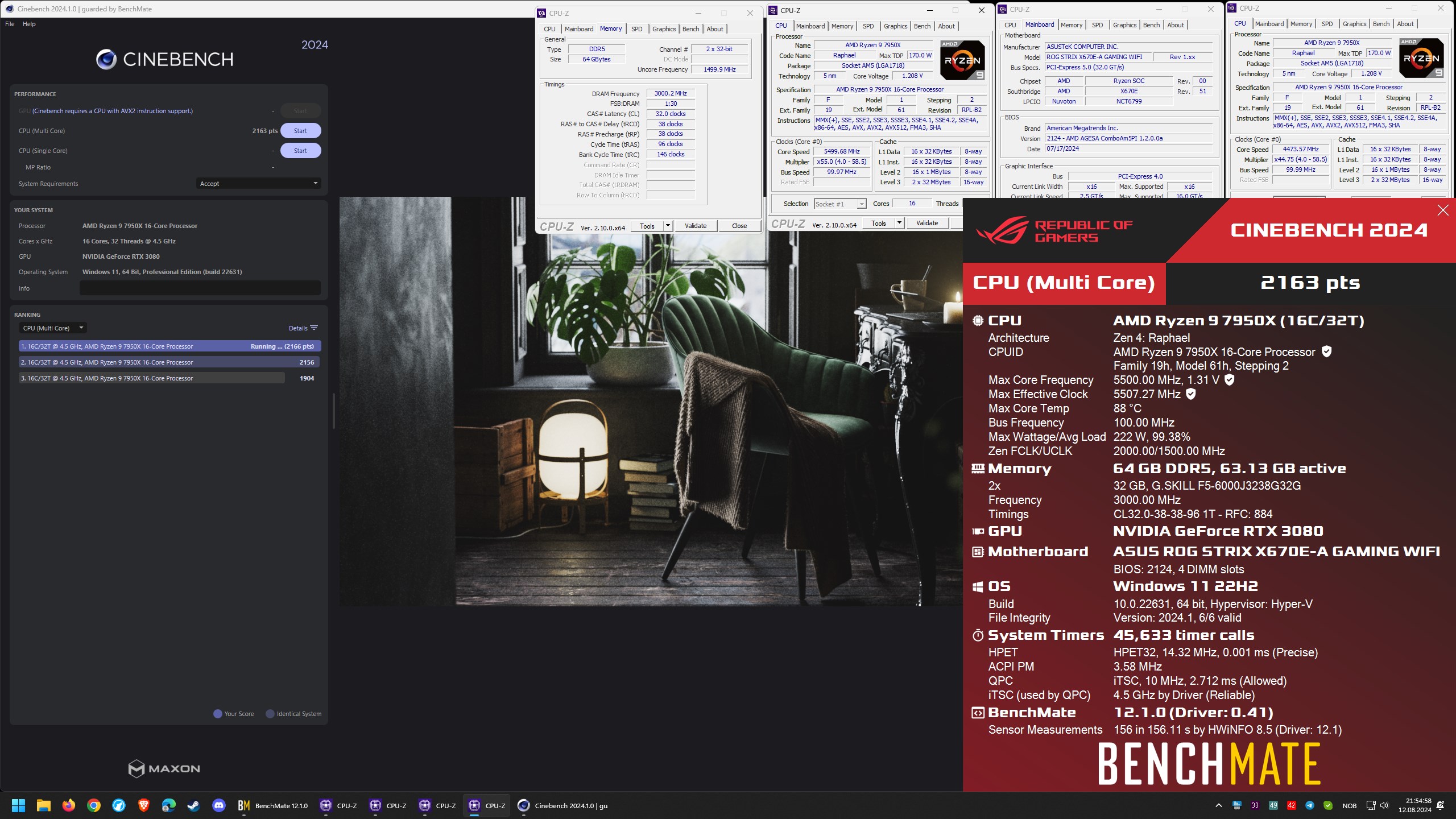Click the Cinebench logo icon in header
The width and height of the screenshot is (1456, 819).
[x=106, y=59]
